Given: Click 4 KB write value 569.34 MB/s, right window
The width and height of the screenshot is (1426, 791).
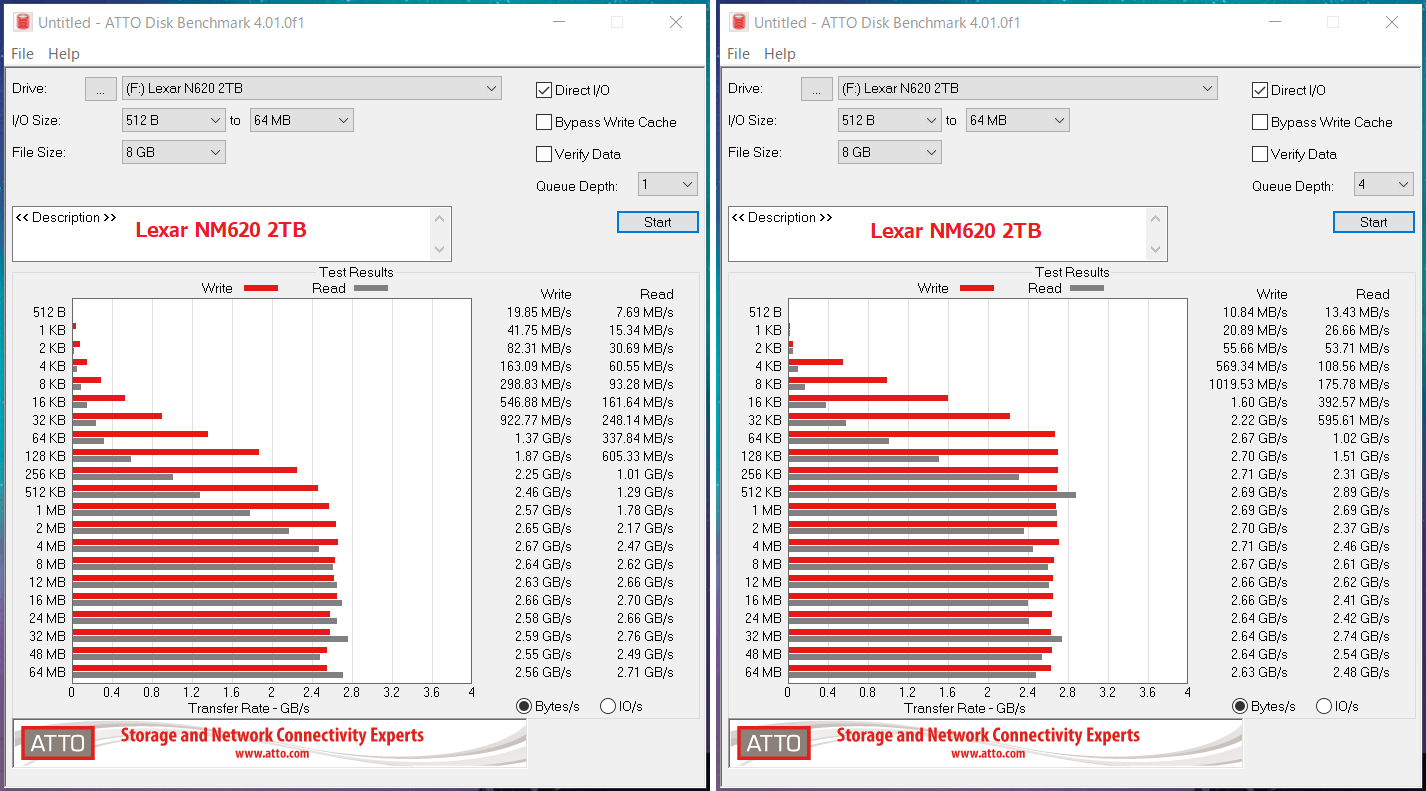Looking at the screenshot, I should [x=1252, y=366].
